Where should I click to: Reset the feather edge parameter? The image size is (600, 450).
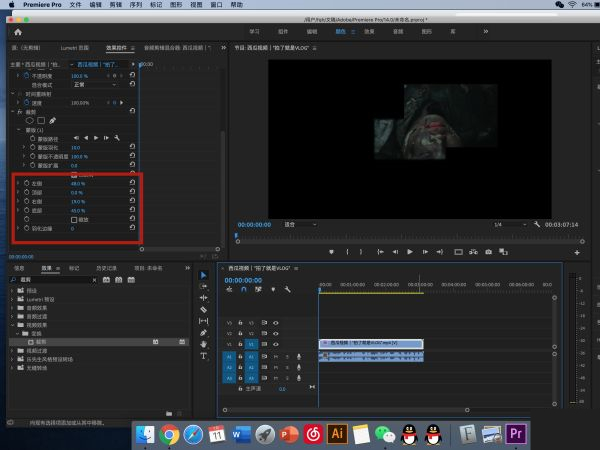click(132, 228)
